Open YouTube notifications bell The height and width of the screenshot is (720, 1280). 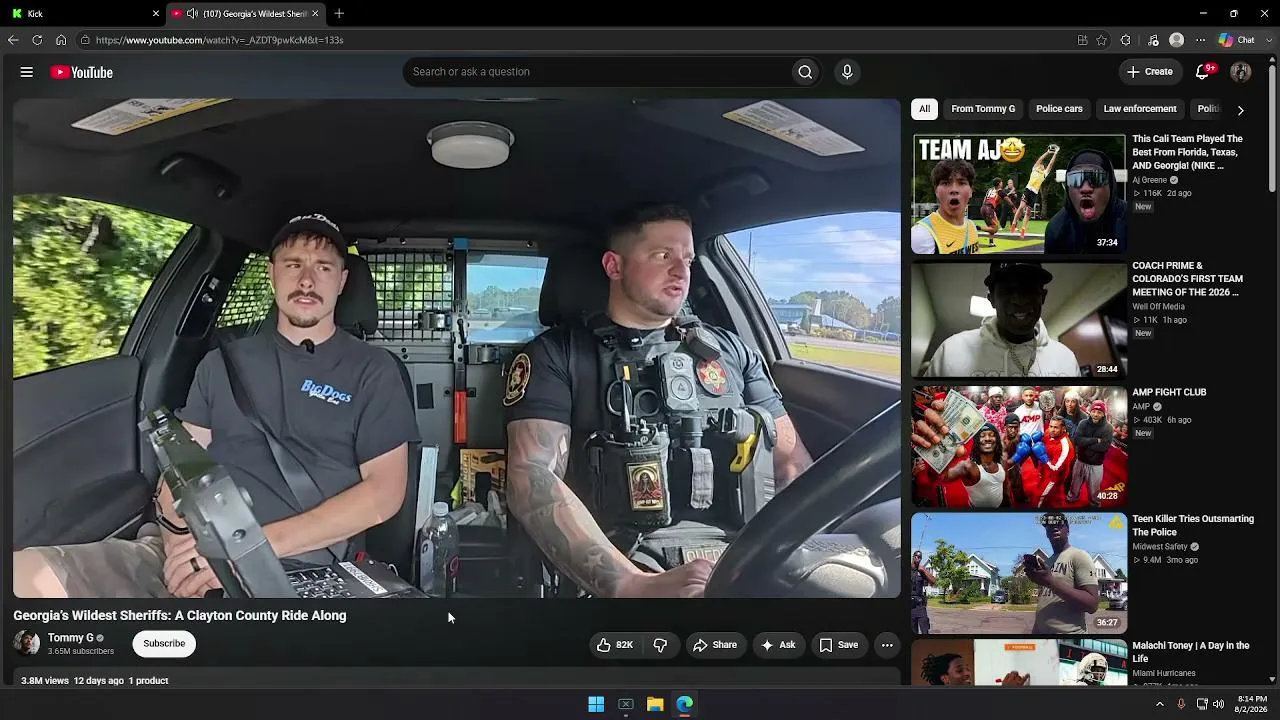pos(1203,72)
